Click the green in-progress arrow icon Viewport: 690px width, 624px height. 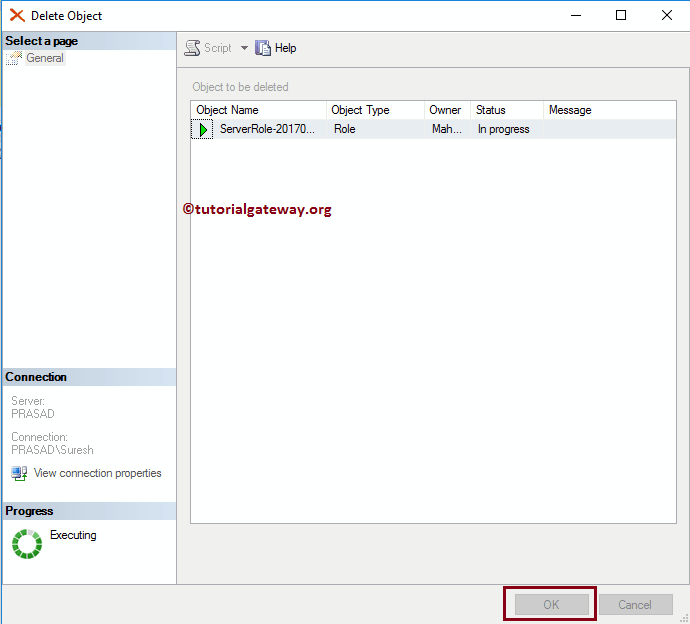202,129
